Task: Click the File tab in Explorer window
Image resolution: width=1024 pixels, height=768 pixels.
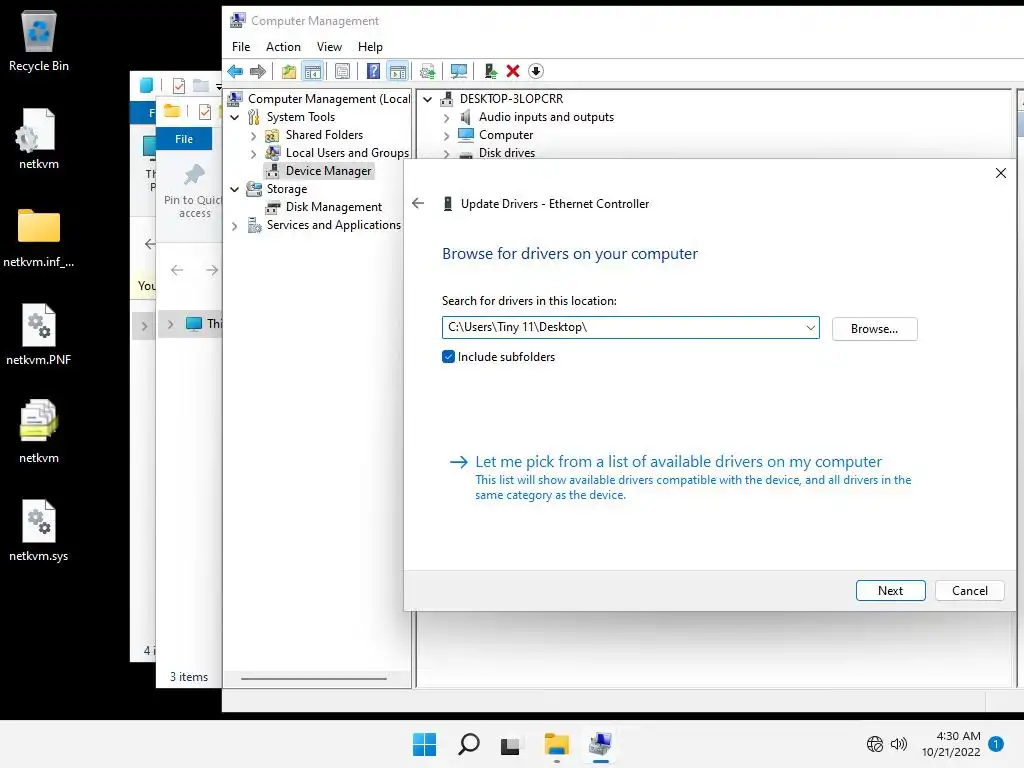Action: point(184,138)
